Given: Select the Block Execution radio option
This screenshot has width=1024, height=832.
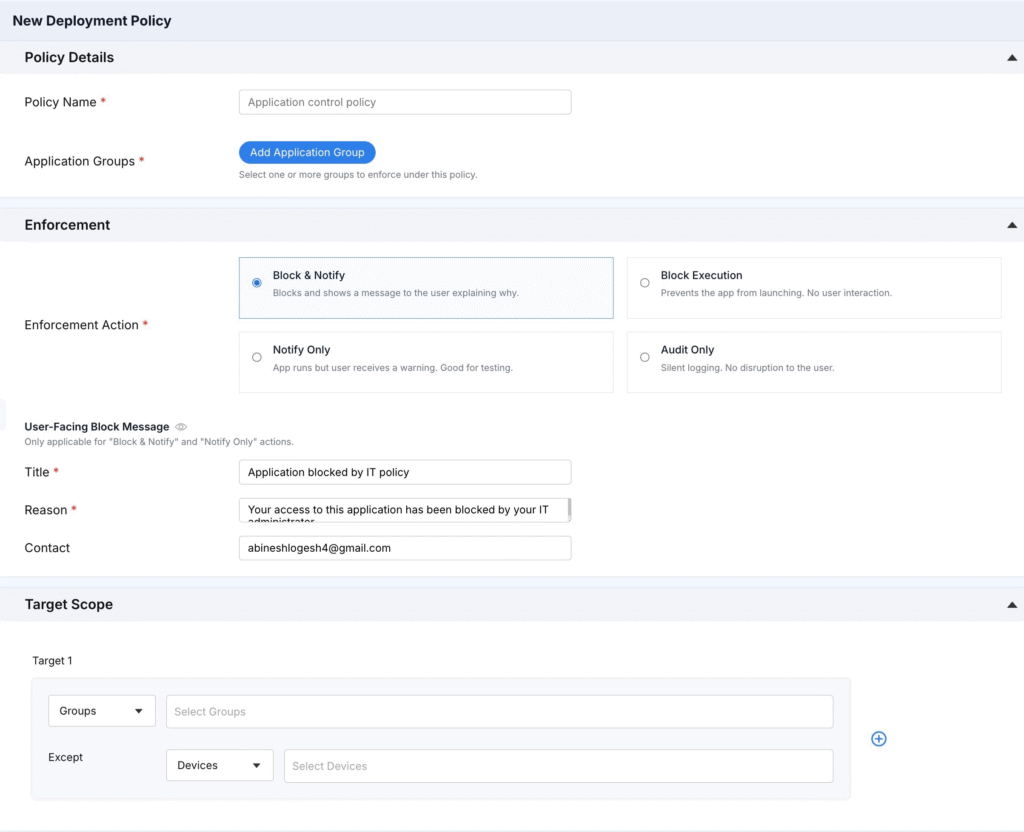Looking at the screenshot, I should [645, 283].
